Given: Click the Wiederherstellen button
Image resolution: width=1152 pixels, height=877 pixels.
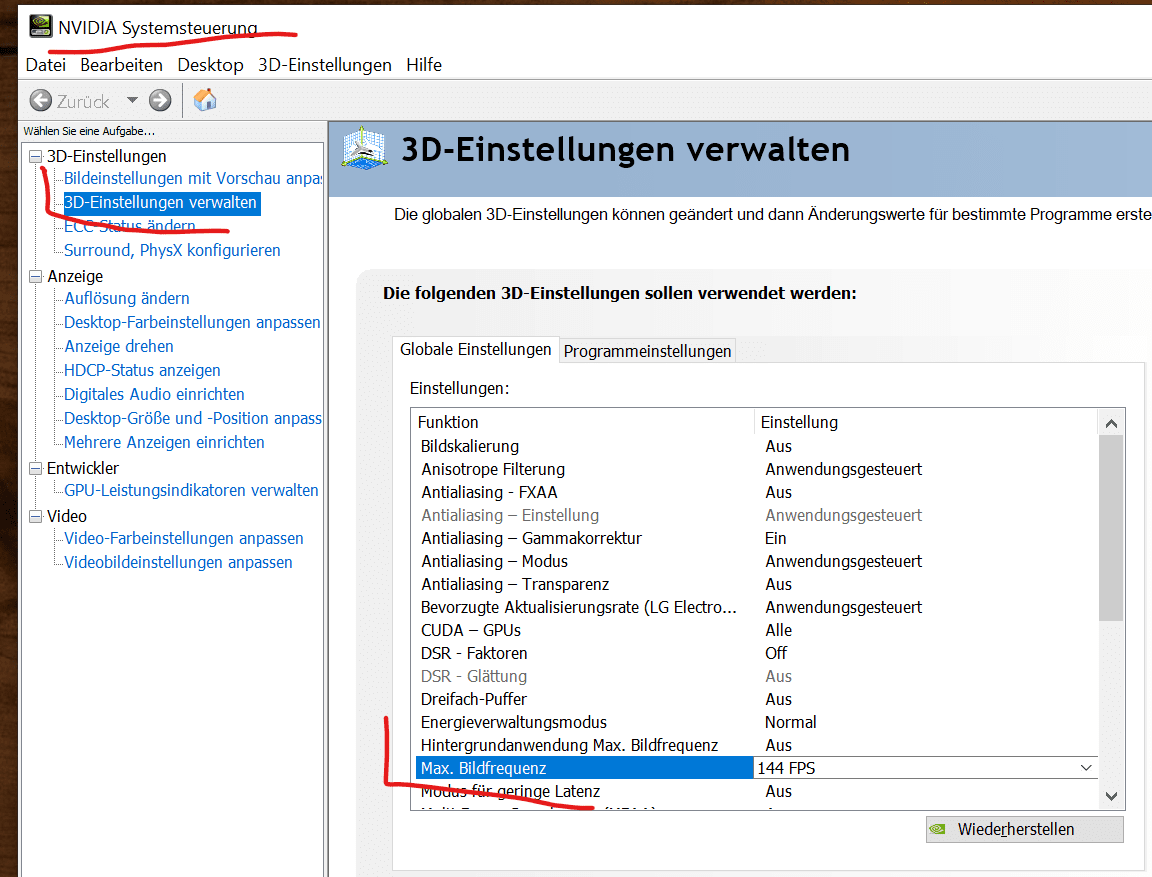Looking at the screenshot, I should click(x=1024, y=829).
